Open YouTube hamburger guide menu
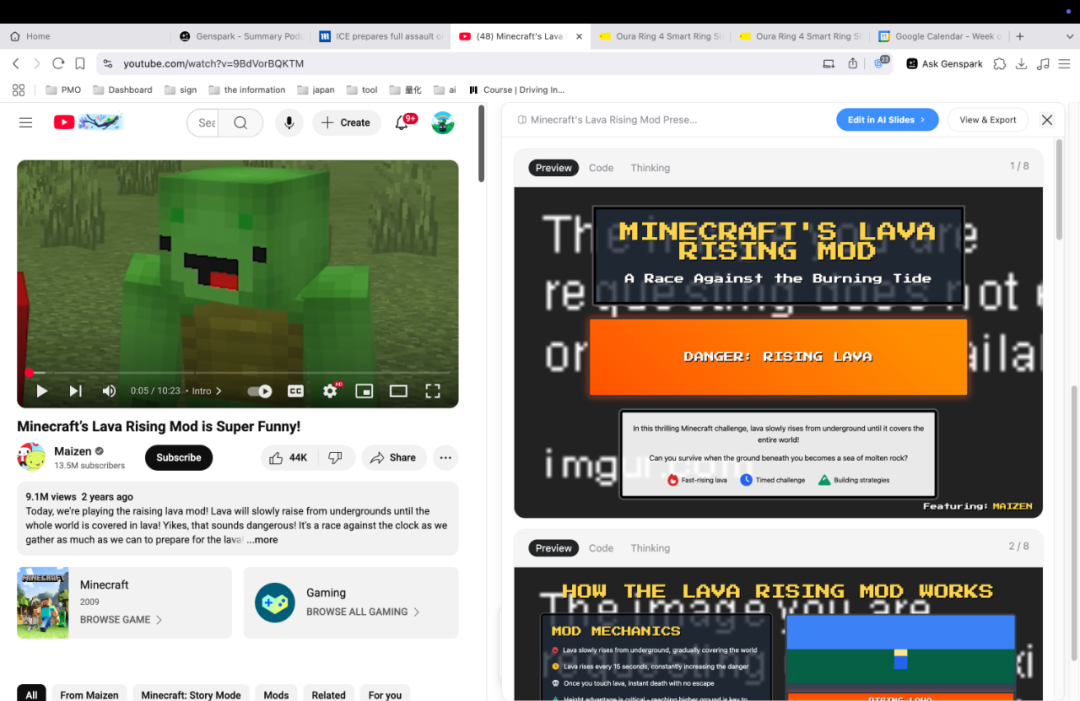 coord(26,123)
